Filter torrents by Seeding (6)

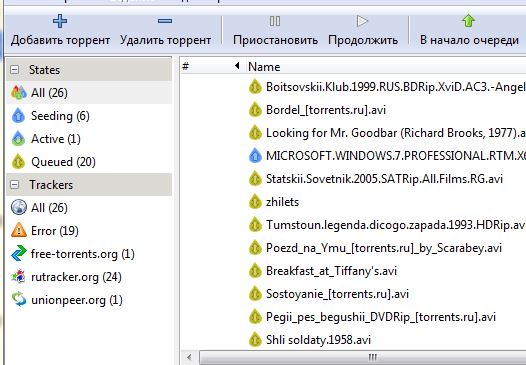tap(89, 116)
